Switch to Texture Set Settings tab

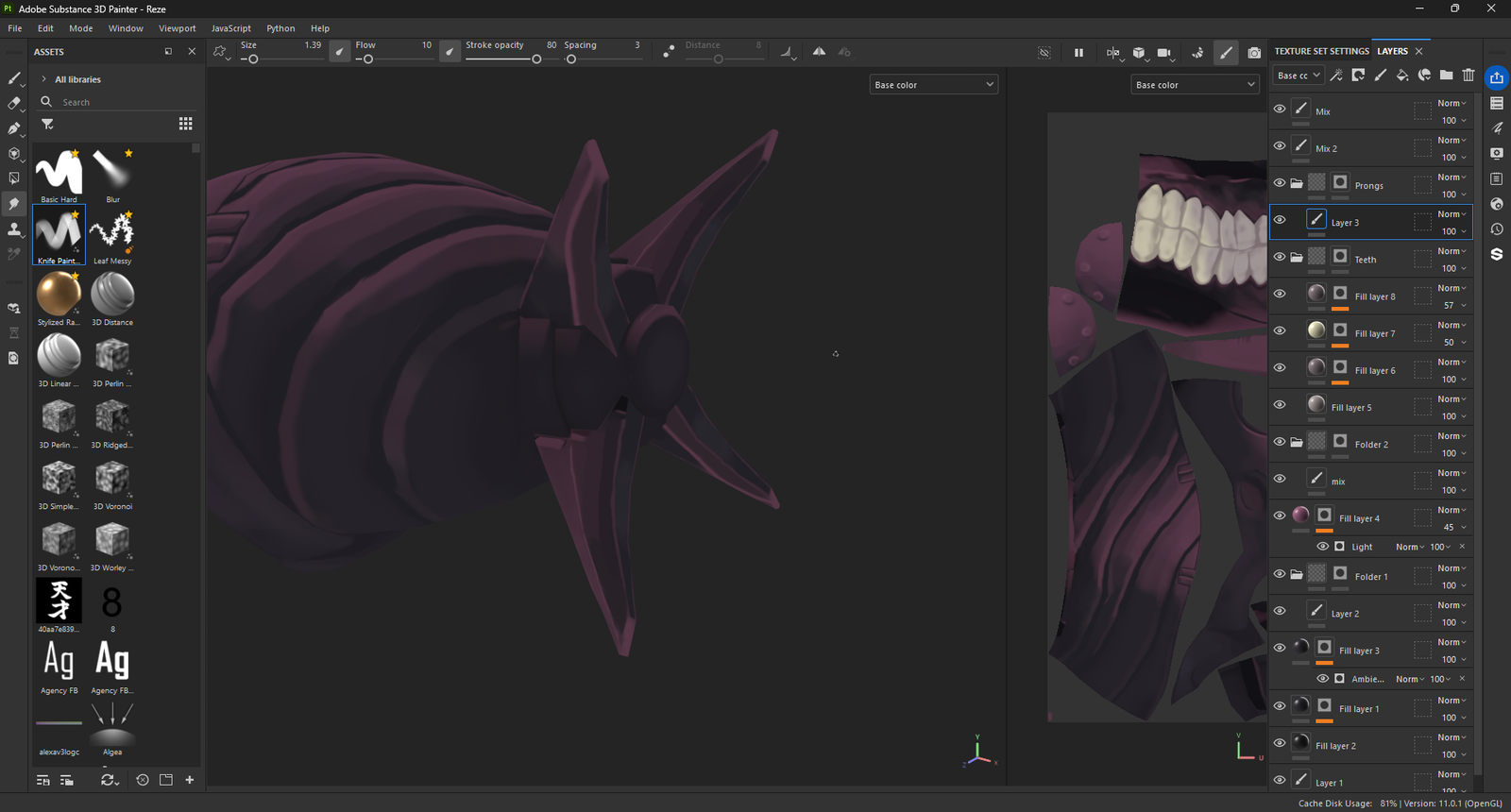click(1320, 51)
